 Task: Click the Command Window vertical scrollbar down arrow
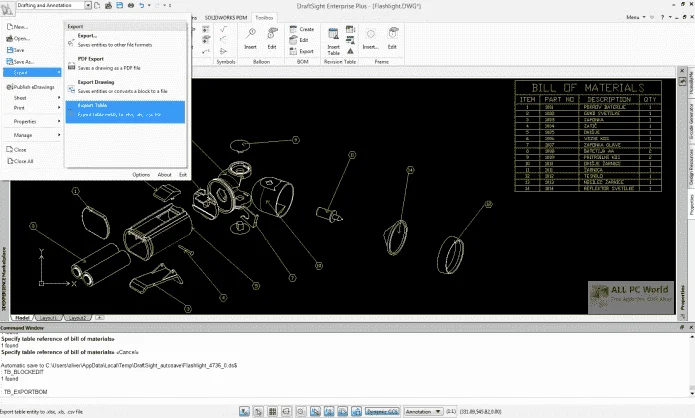click(x=691, y=393)
